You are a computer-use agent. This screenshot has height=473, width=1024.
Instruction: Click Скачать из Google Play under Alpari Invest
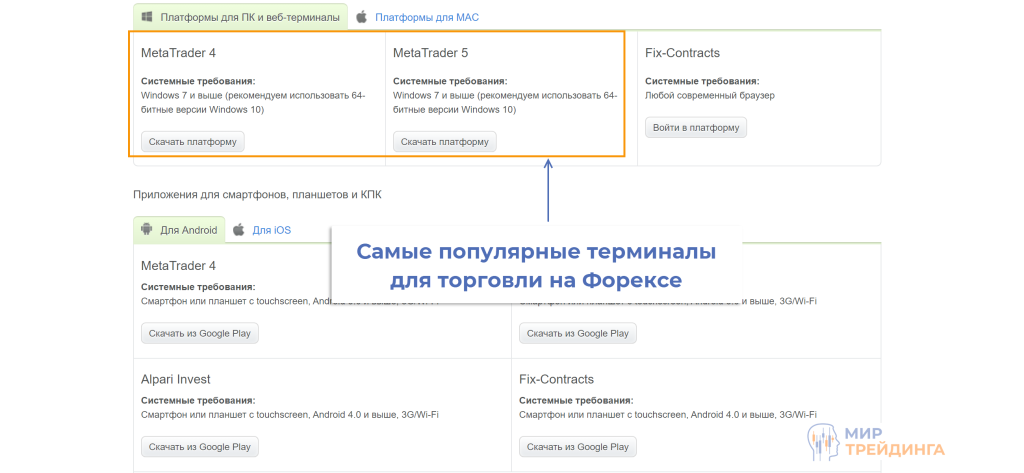click(199, 446)
